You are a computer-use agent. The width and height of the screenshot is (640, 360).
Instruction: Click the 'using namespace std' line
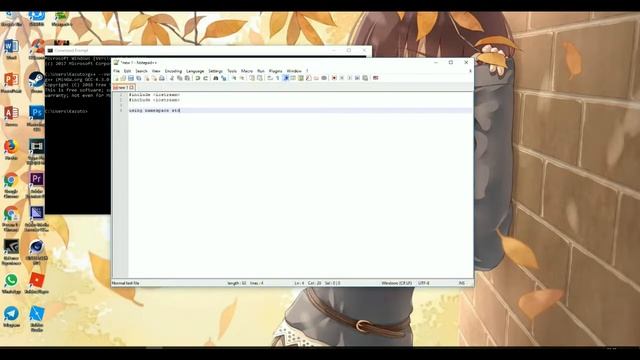click(154, 110)
